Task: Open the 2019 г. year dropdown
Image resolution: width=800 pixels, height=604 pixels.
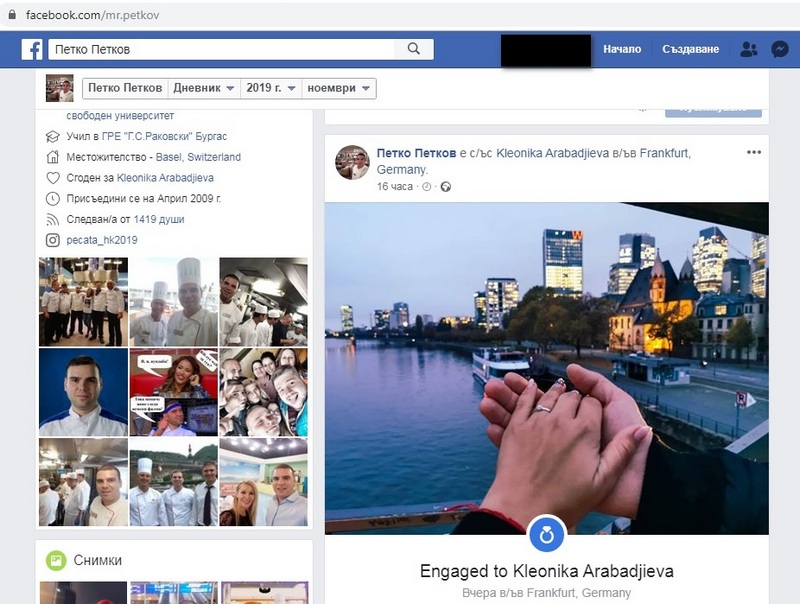Action: tap(271, 88)
